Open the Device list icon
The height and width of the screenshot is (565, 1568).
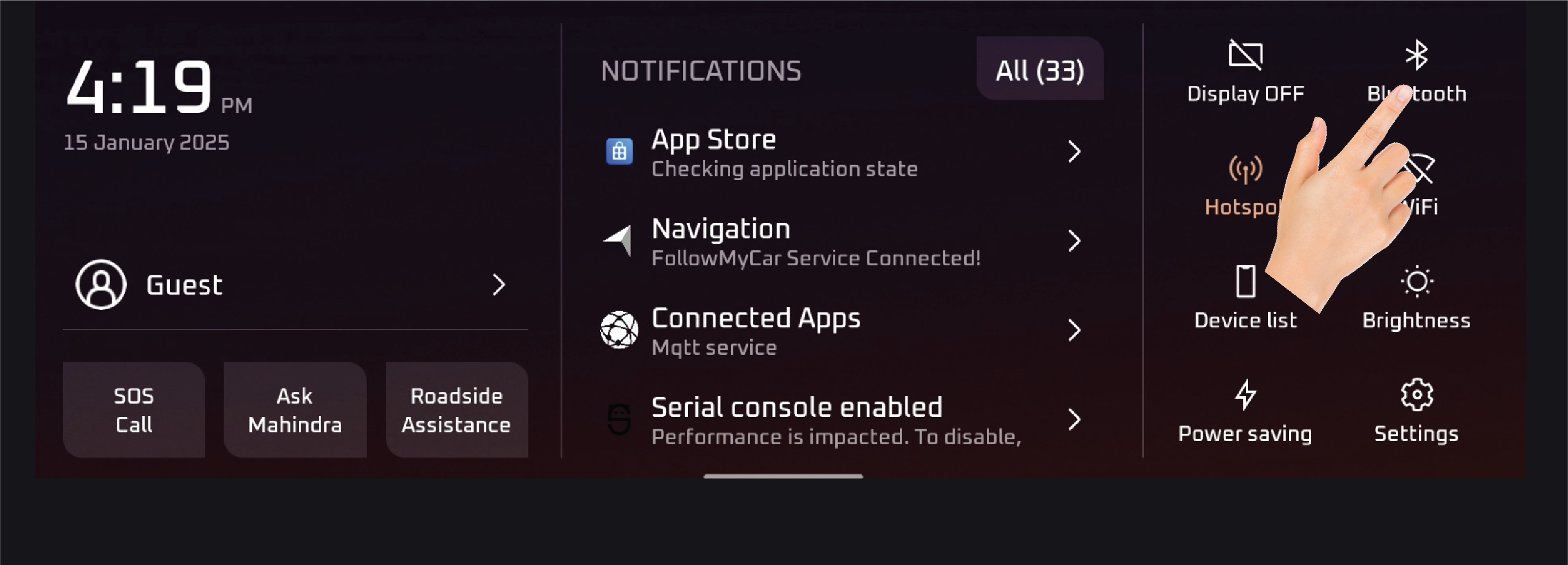(1245, 281)
